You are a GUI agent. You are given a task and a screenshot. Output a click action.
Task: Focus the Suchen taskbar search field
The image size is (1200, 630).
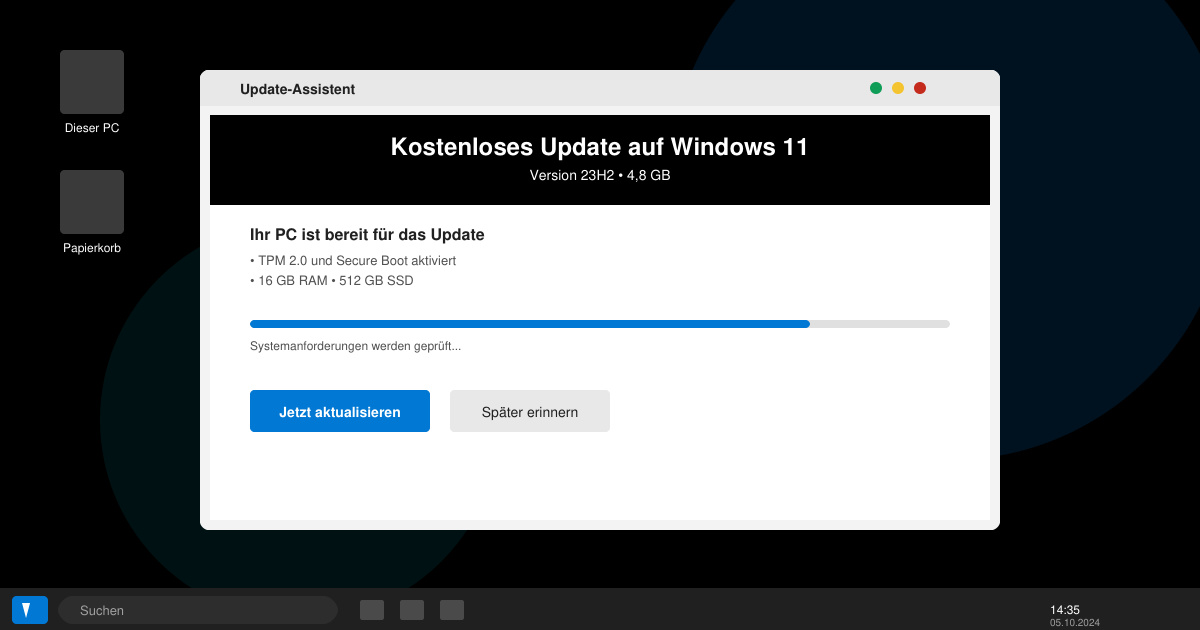click(x=198, y=610)
